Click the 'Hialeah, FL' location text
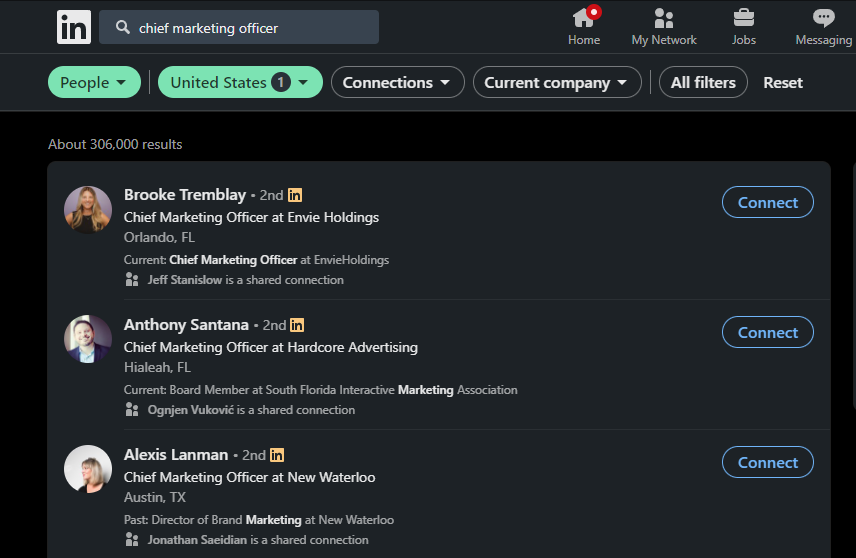Viewport: 856px width, 558px height. tap(157, 367)
